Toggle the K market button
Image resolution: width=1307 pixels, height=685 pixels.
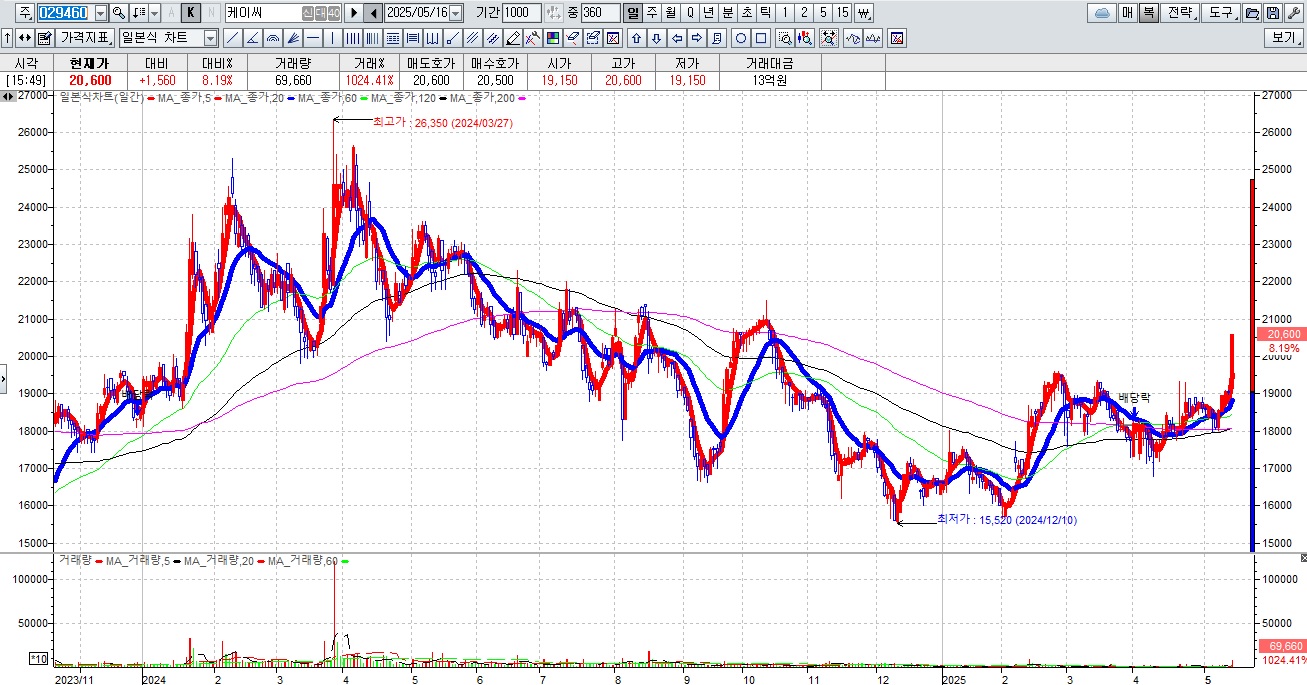pos(190,13)
